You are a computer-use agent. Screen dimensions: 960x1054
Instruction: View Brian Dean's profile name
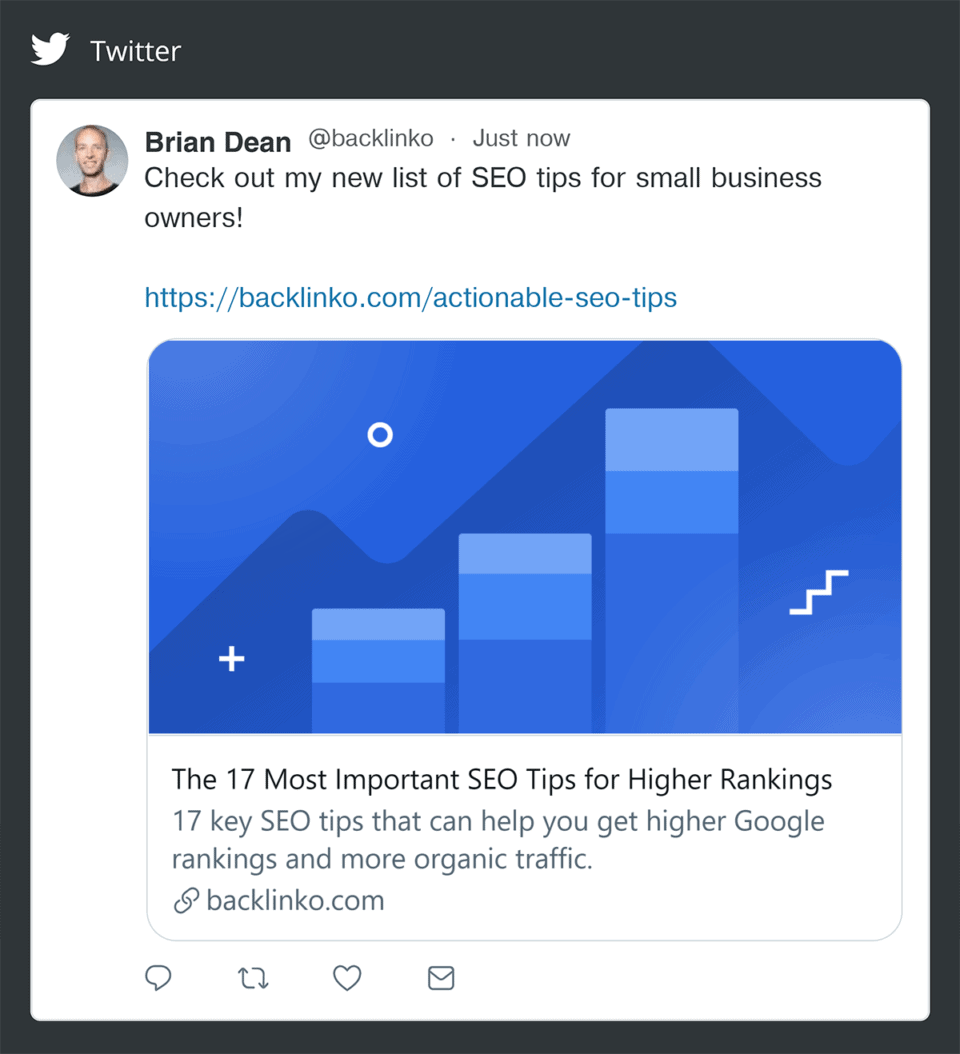click(x=217, y=142)
